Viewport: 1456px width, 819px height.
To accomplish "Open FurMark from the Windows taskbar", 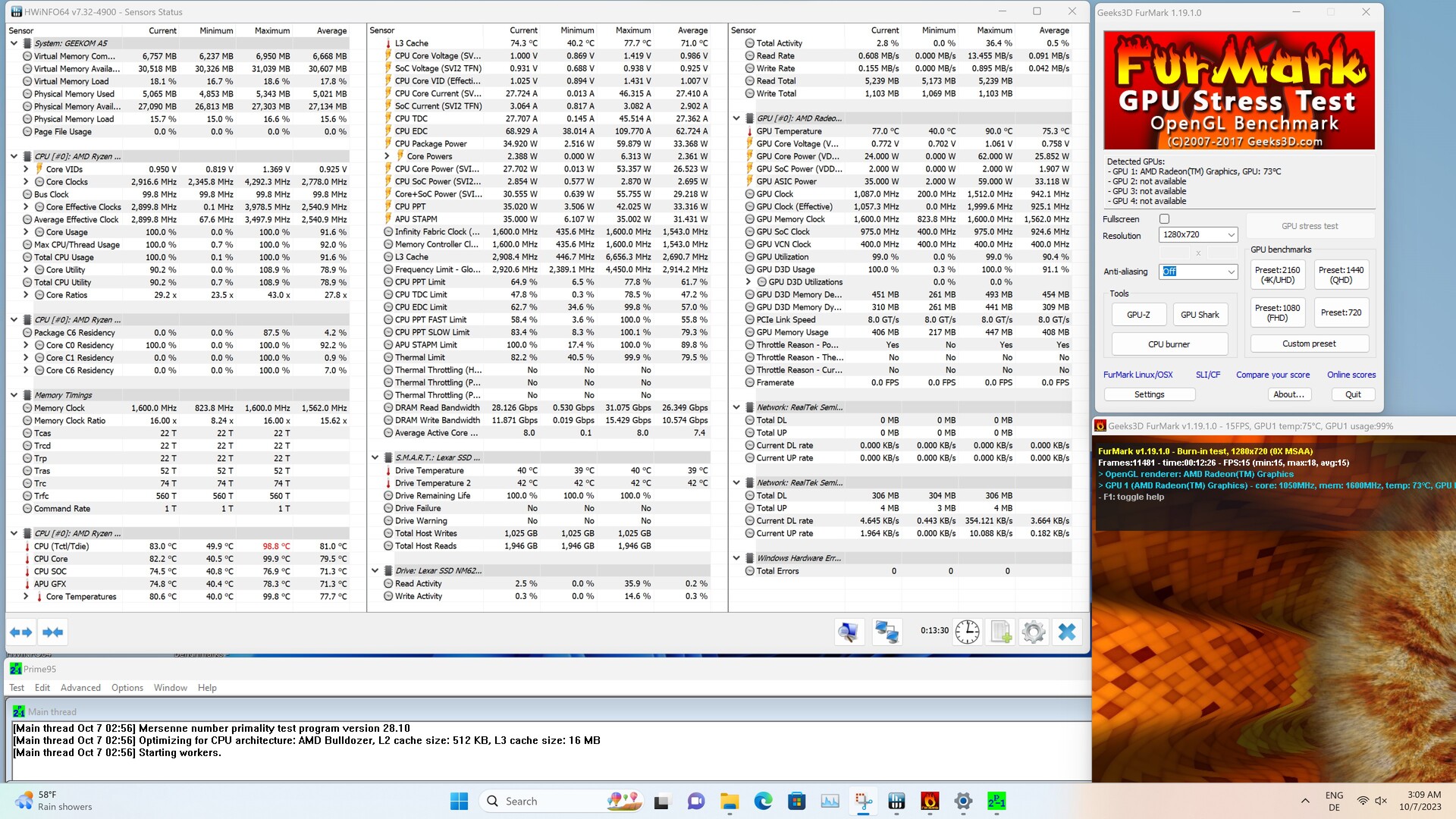I will [930, 801].
